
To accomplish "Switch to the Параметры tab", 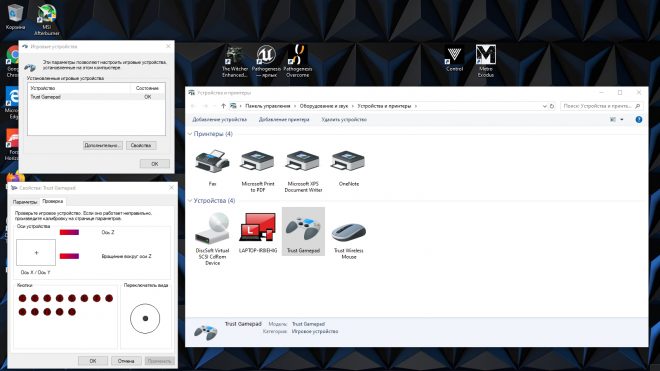I will 25,202.
